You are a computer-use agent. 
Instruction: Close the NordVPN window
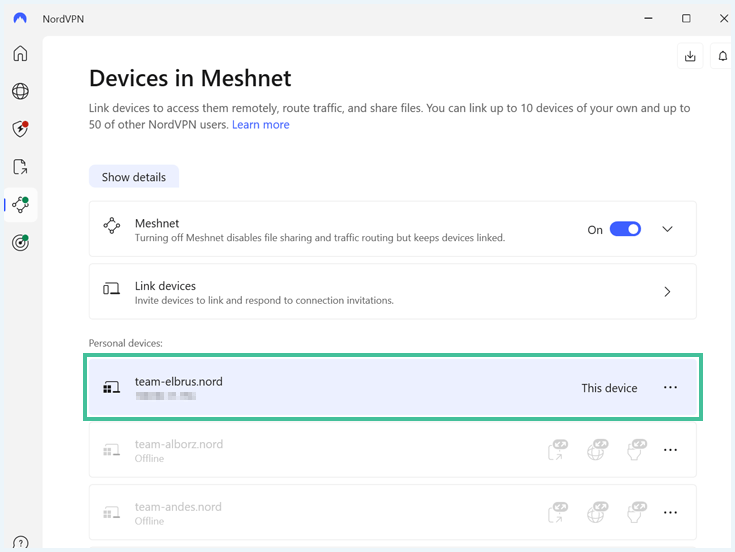tap(724, 18)
